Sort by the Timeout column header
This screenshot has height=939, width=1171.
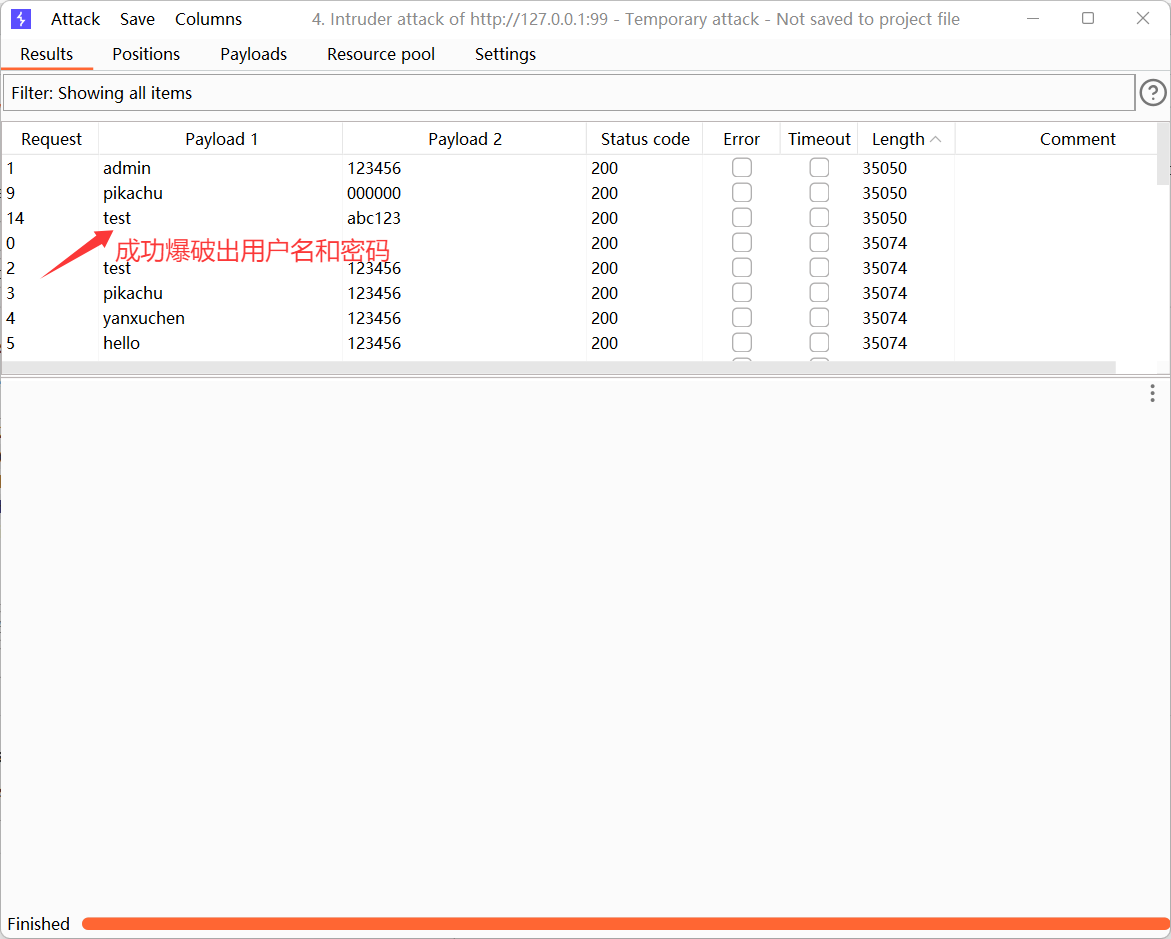[819, 139]
